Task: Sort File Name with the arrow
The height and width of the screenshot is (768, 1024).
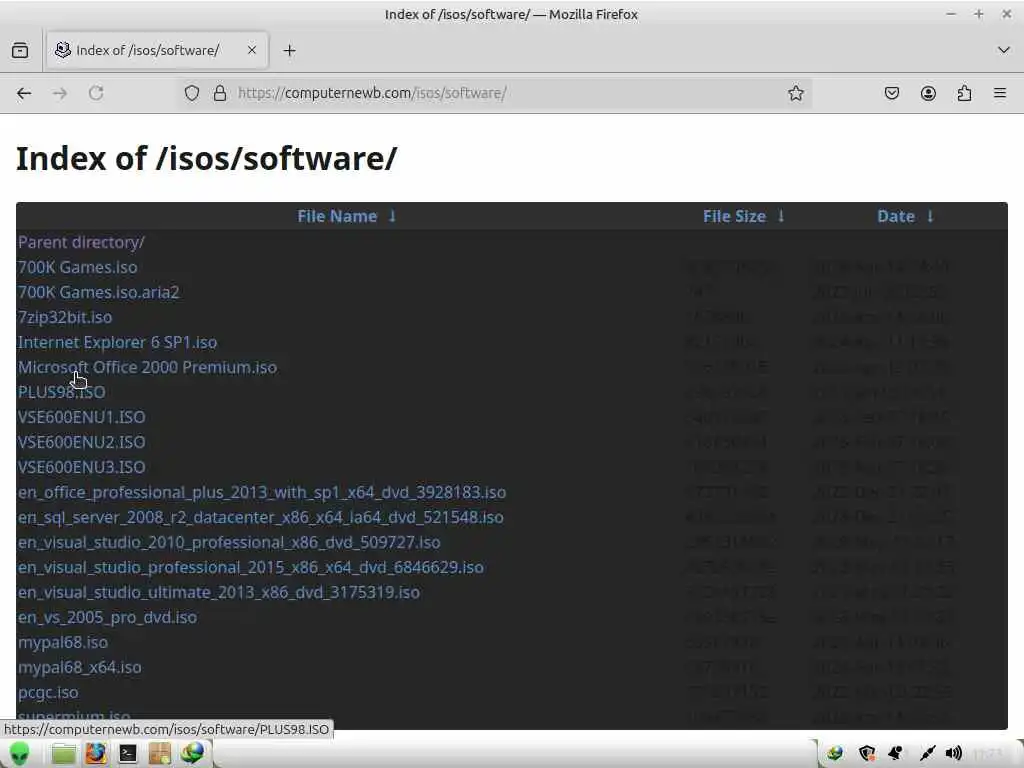Action: pyautogui.click(x=392, y=216)
